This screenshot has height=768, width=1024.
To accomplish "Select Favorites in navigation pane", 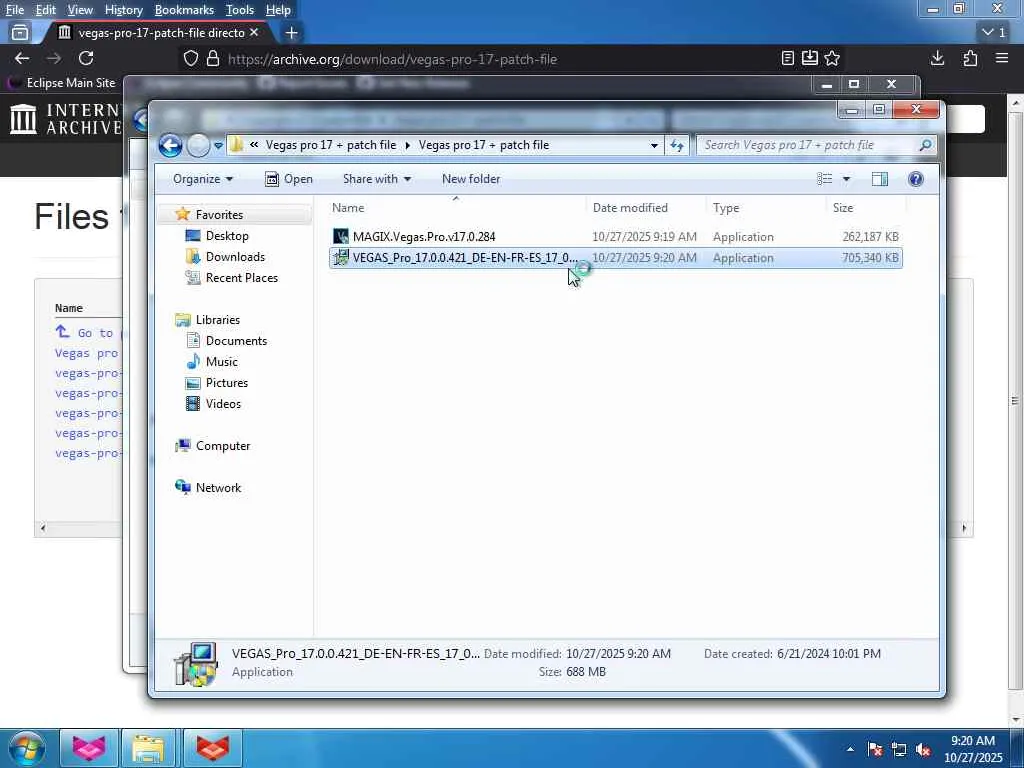I will click(219, 215).
